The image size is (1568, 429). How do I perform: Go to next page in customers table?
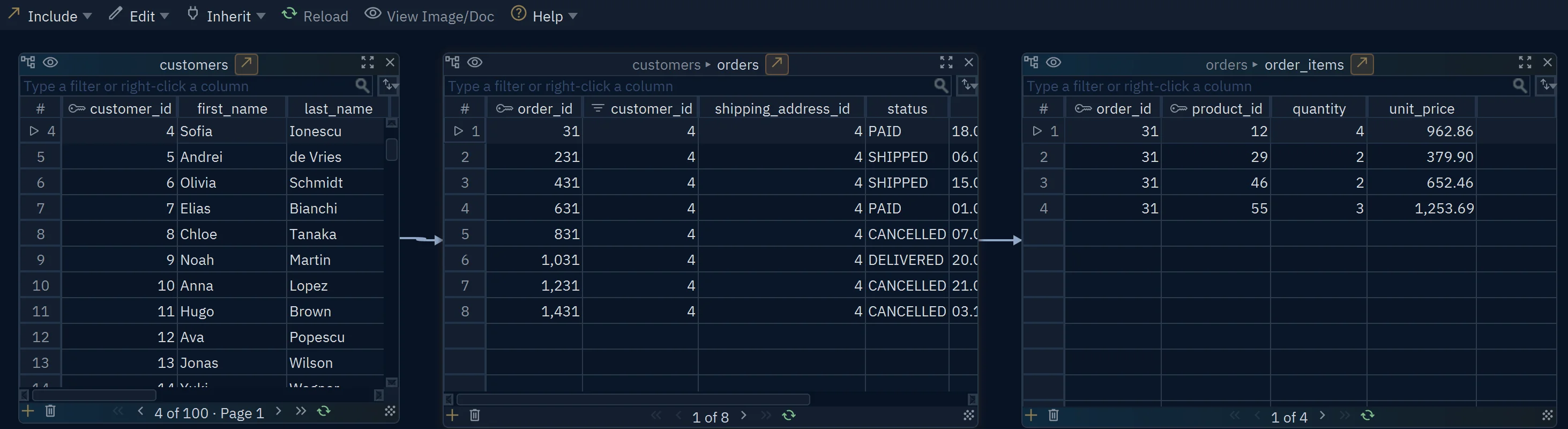point(279,411)
